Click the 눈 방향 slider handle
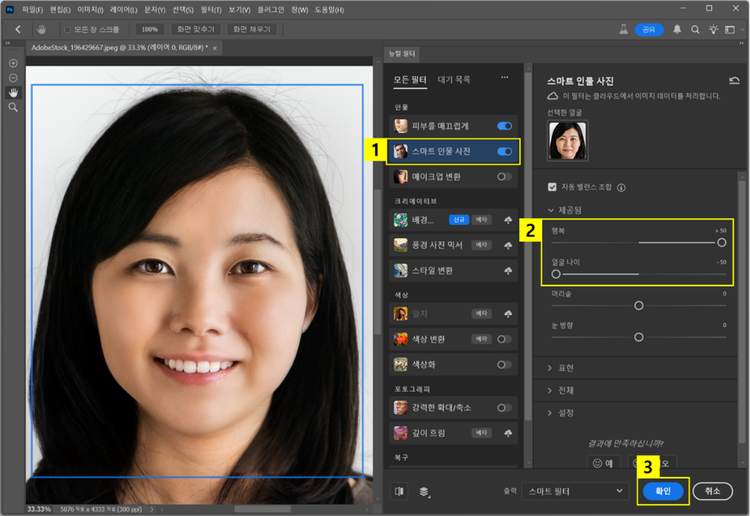 (x=638, y=336)
